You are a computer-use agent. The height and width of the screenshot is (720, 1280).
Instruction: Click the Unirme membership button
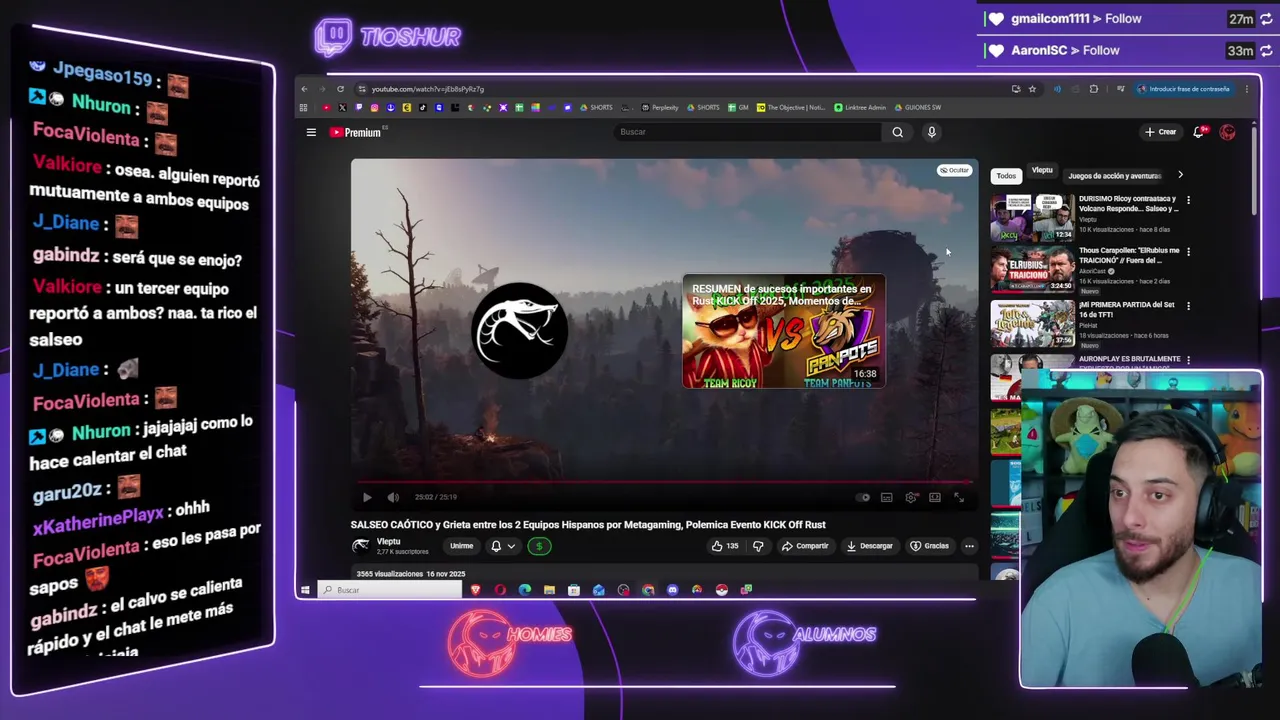[461, 546]
